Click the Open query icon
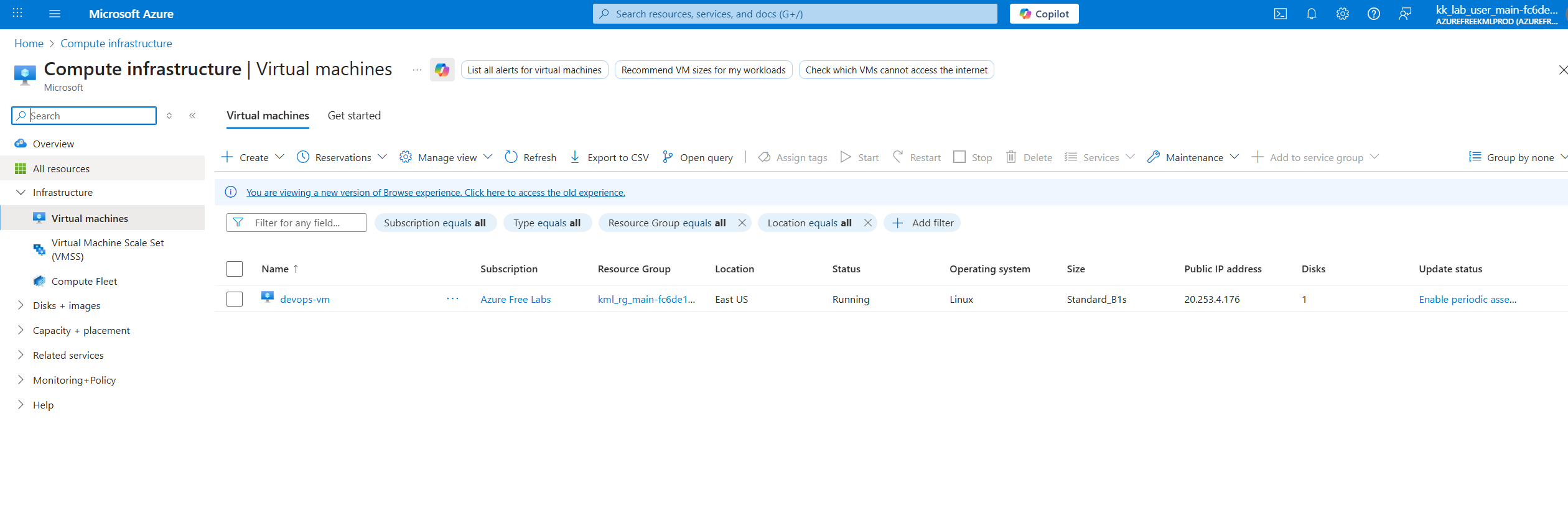This screenshot has width=1568, height=508. pos(668,157)
